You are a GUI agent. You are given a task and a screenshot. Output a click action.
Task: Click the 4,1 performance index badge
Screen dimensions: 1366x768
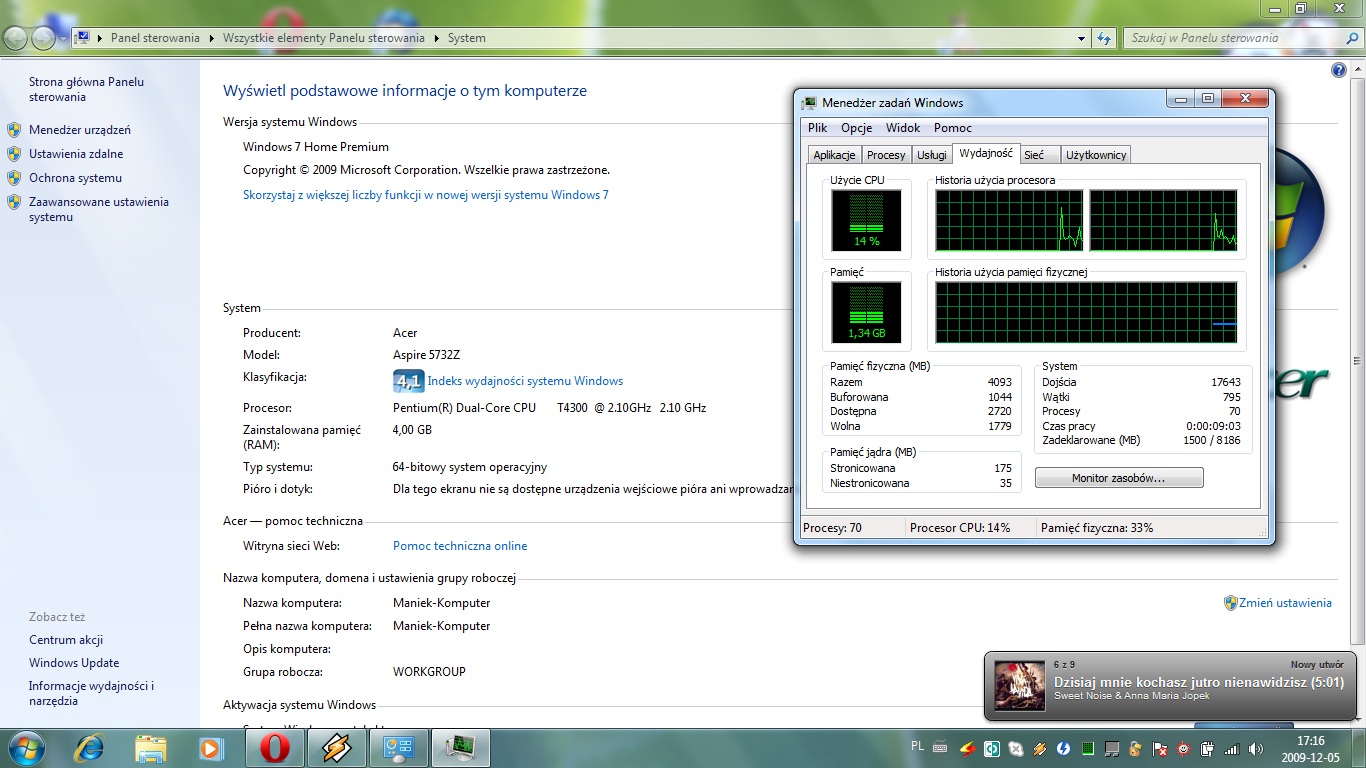pos(408,381)
